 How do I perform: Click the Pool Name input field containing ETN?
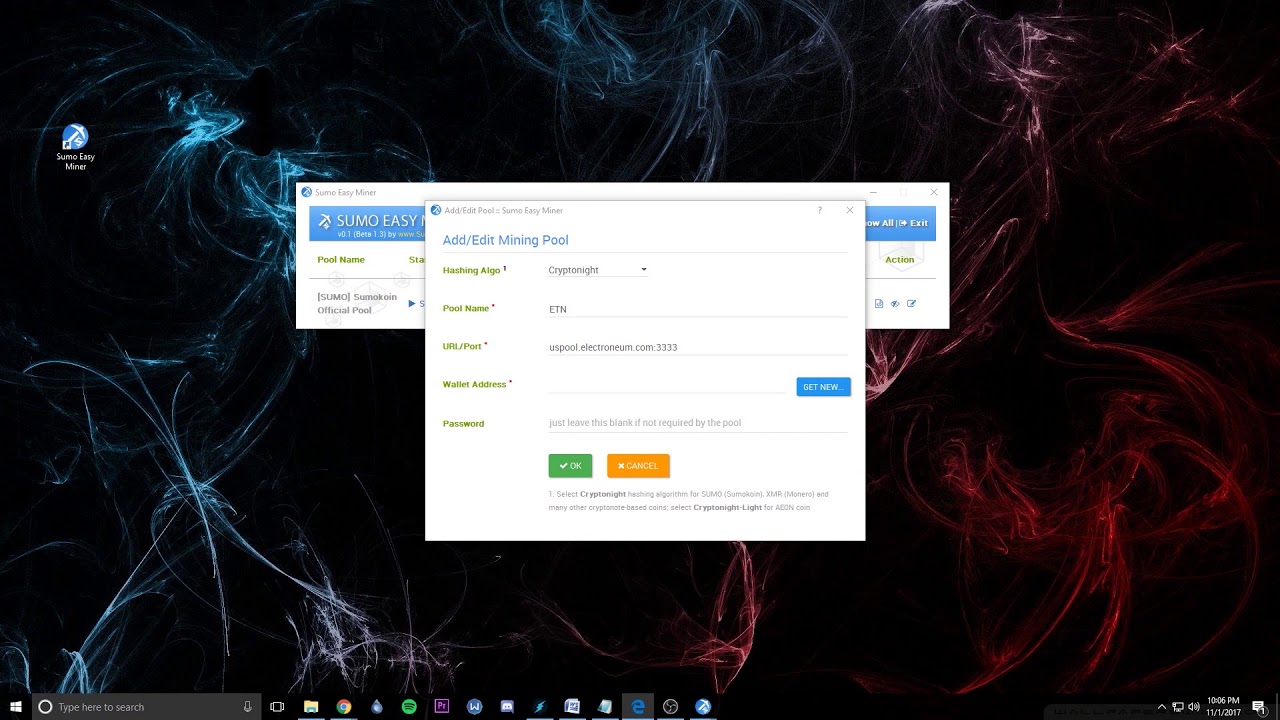[697, 309]
